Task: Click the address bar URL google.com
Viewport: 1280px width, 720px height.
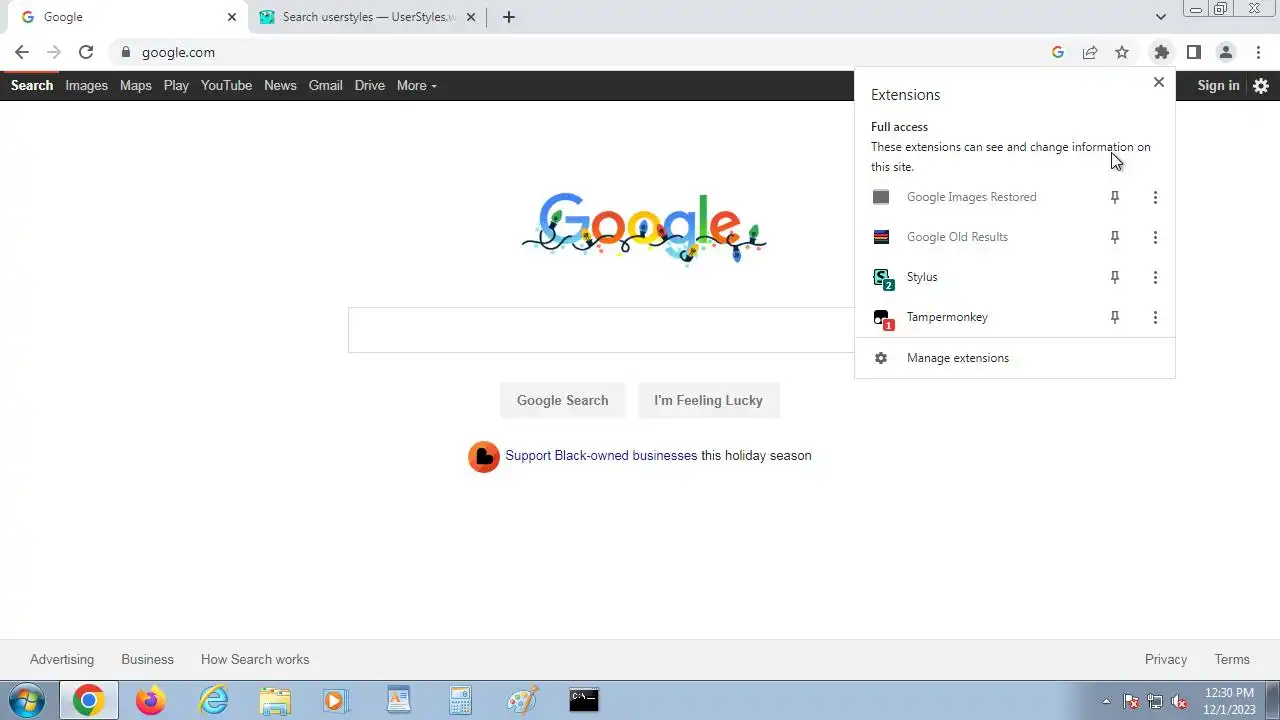Action: (x=178, y=52)
